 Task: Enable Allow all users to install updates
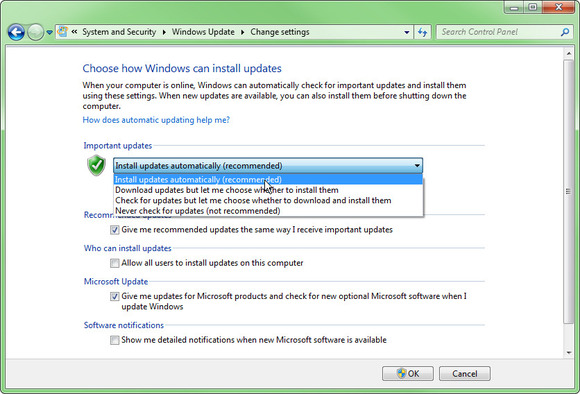[x=115, y=263]
